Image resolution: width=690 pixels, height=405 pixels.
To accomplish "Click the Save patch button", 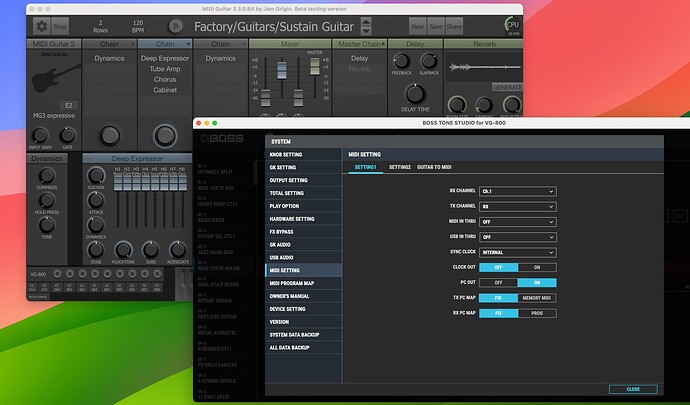I will [436, 26].
